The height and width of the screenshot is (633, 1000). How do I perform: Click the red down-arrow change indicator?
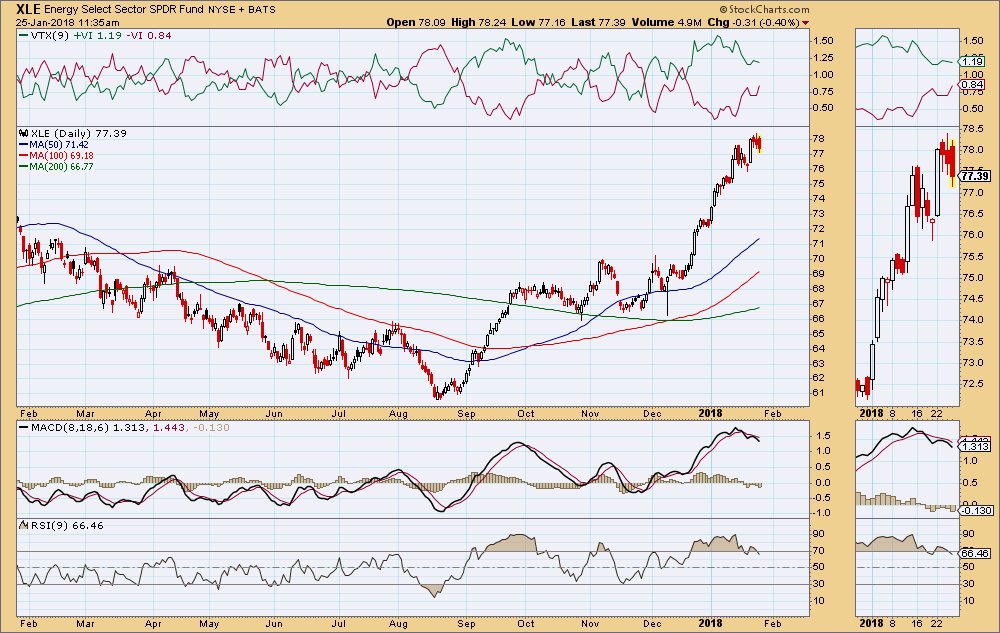click(x=805, y=23)
